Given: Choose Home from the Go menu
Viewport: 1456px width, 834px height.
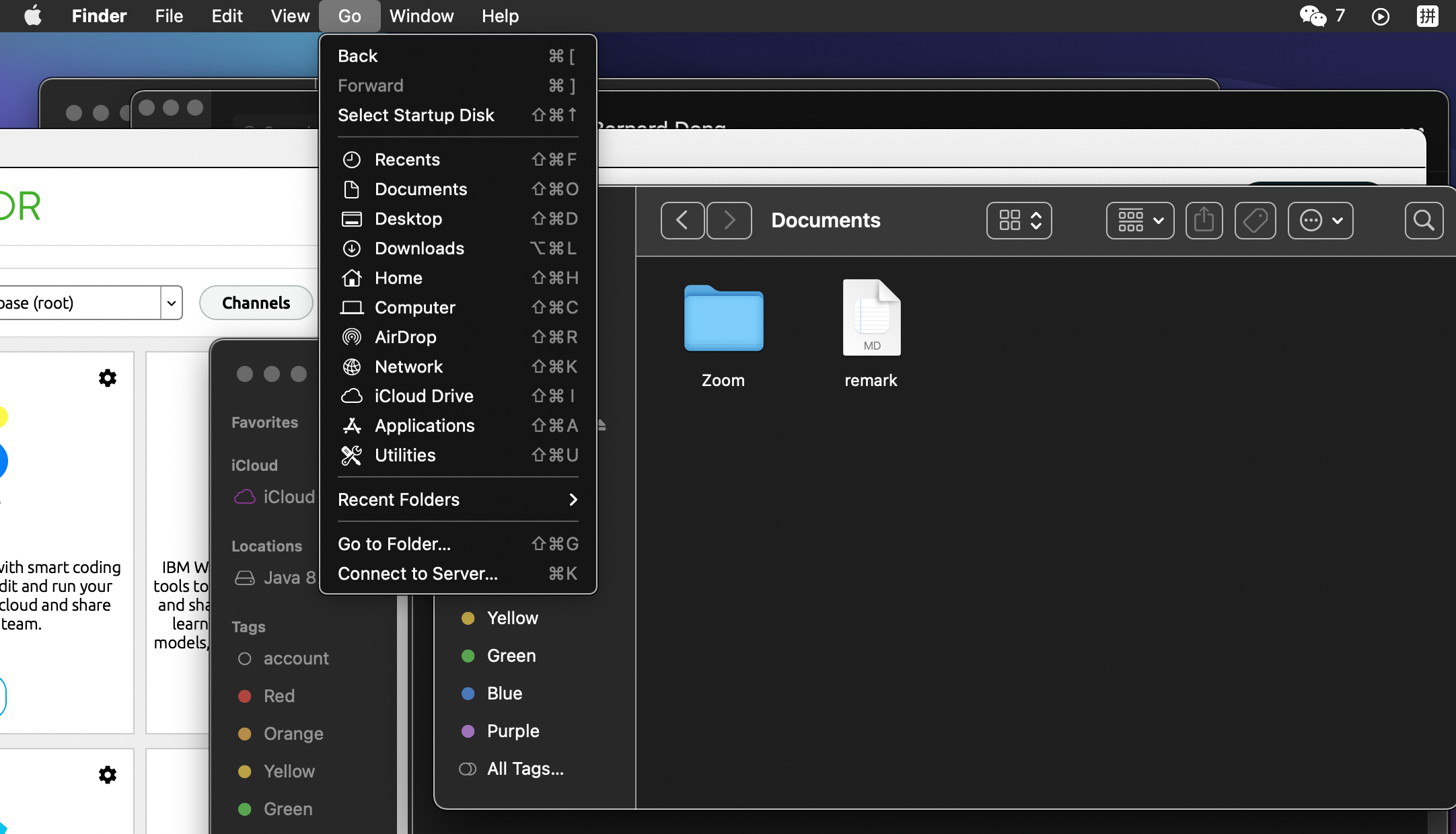Looking at the screenshot, I should click(x=458, y=278).
